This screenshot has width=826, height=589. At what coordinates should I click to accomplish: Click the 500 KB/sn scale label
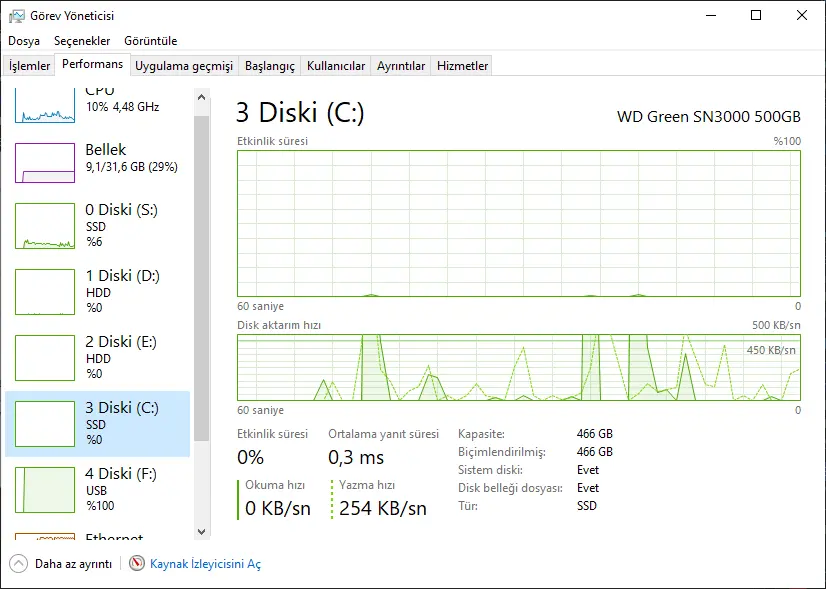(x=776, y=325)
